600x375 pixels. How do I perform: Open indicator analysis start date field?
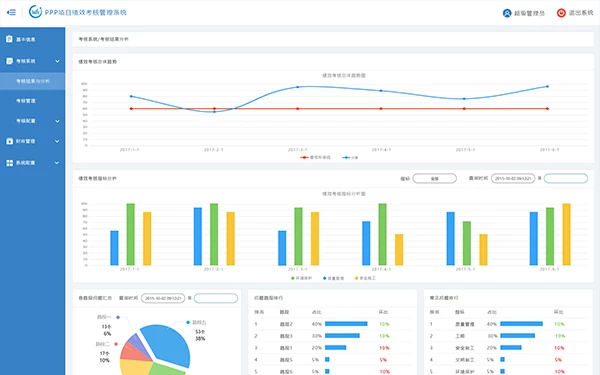[x=513, y=179]
